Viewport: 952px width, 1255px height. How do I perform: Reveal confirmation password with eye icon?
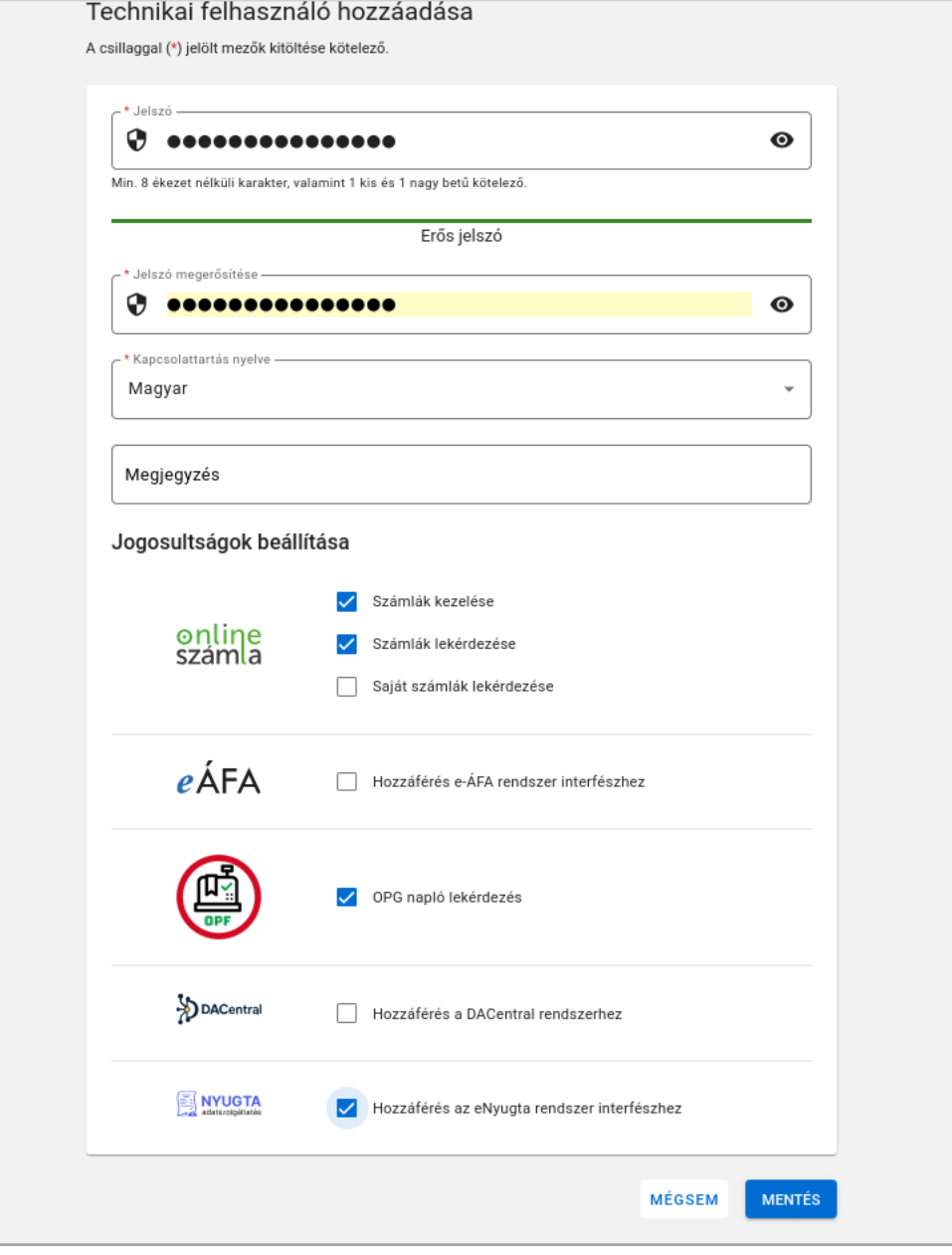click(x=782, y=305)
